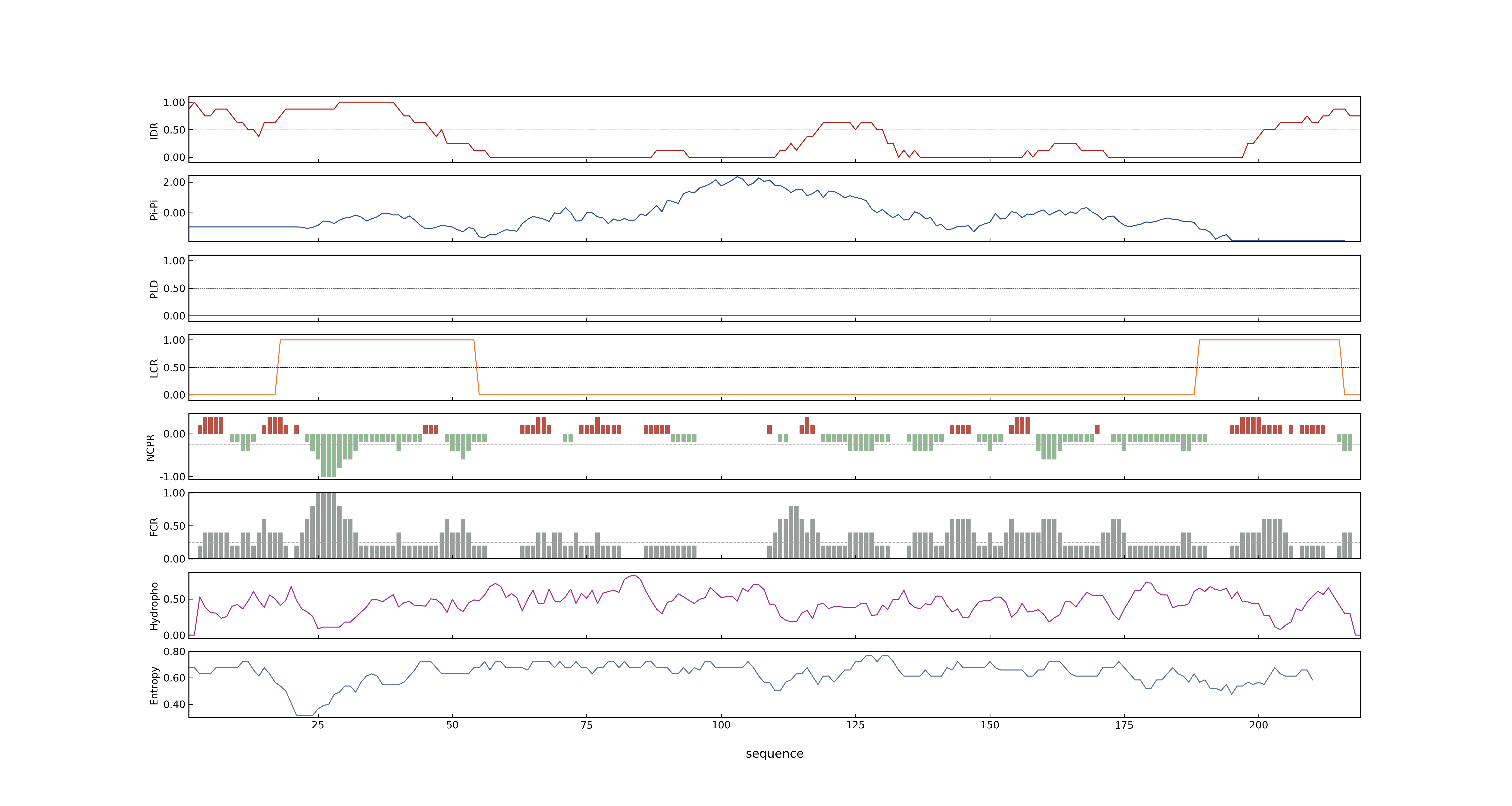Click the x-axis tick label 200
The width and height of the screenshot is (1512, 806).
1258,725
